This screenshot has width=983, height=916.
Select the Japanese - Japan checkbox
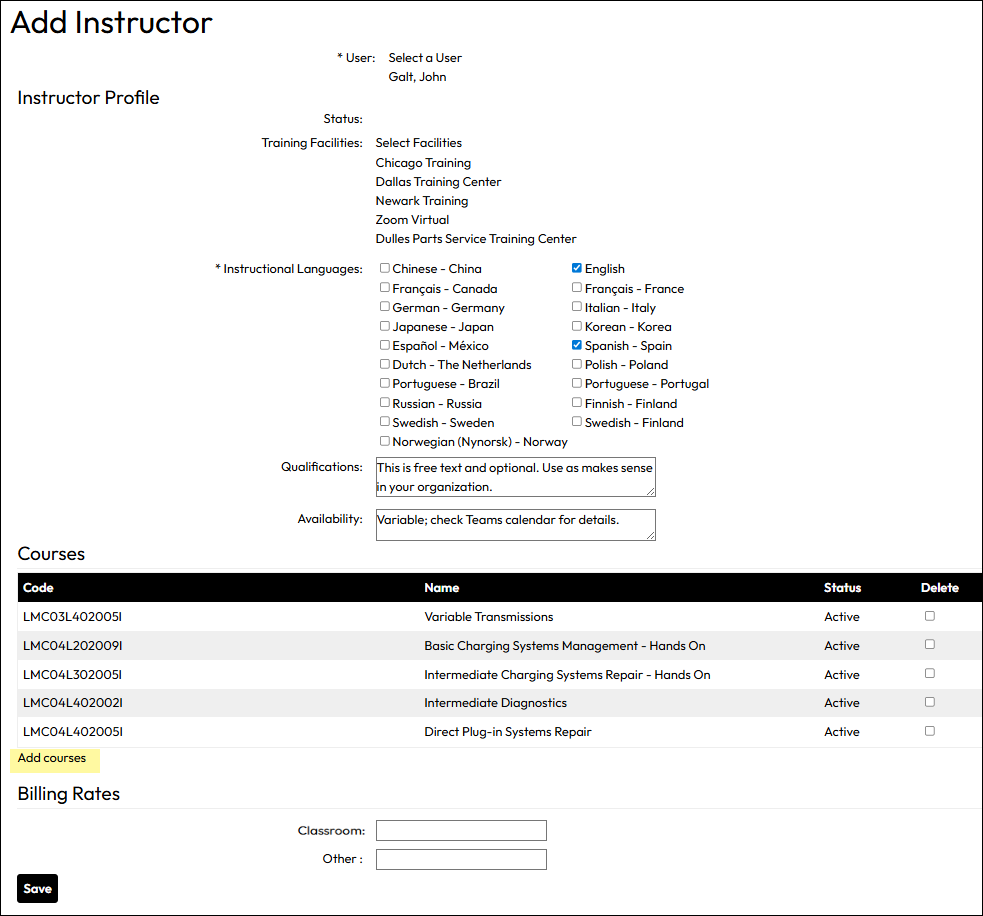click(384, 325)
